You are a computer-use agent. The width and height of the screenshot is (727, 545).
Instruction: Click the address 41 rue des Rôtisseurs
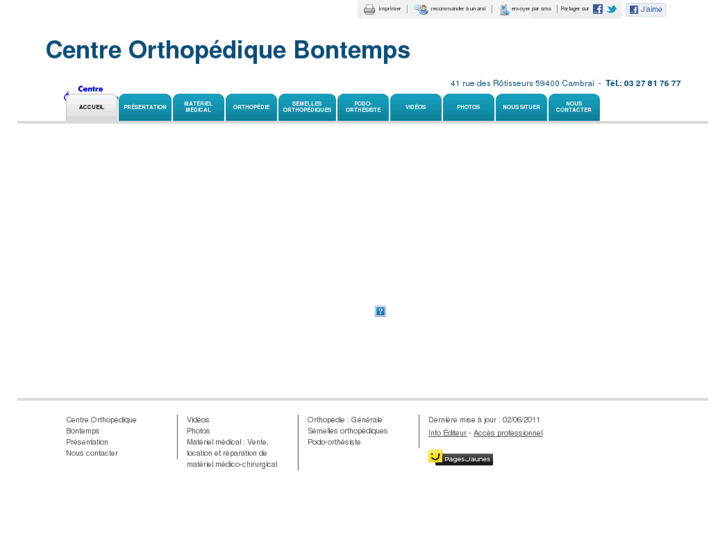click(x=492, y=83)
